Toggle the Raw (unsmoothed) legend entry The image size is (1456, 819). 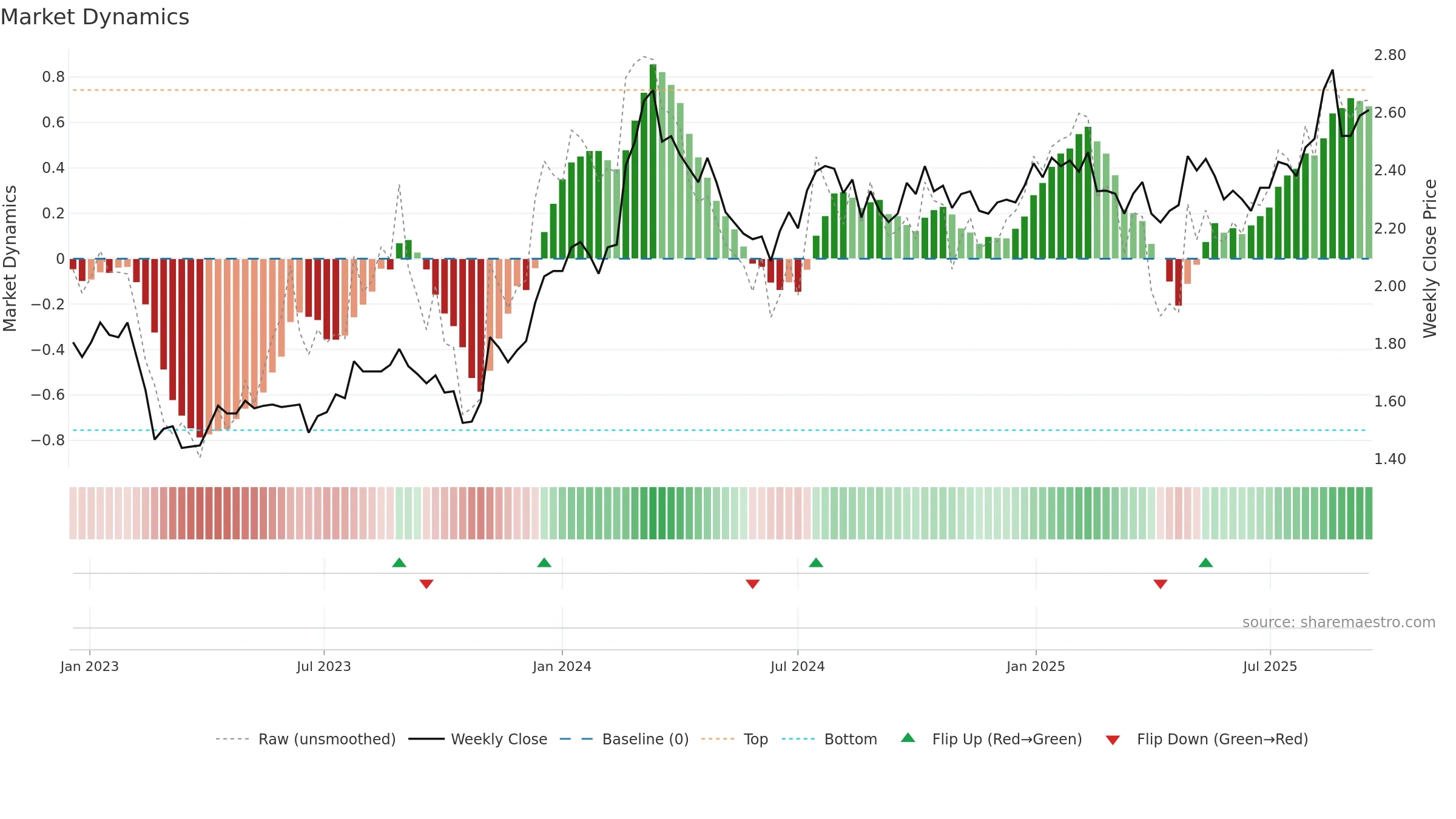tap(306, 739)
